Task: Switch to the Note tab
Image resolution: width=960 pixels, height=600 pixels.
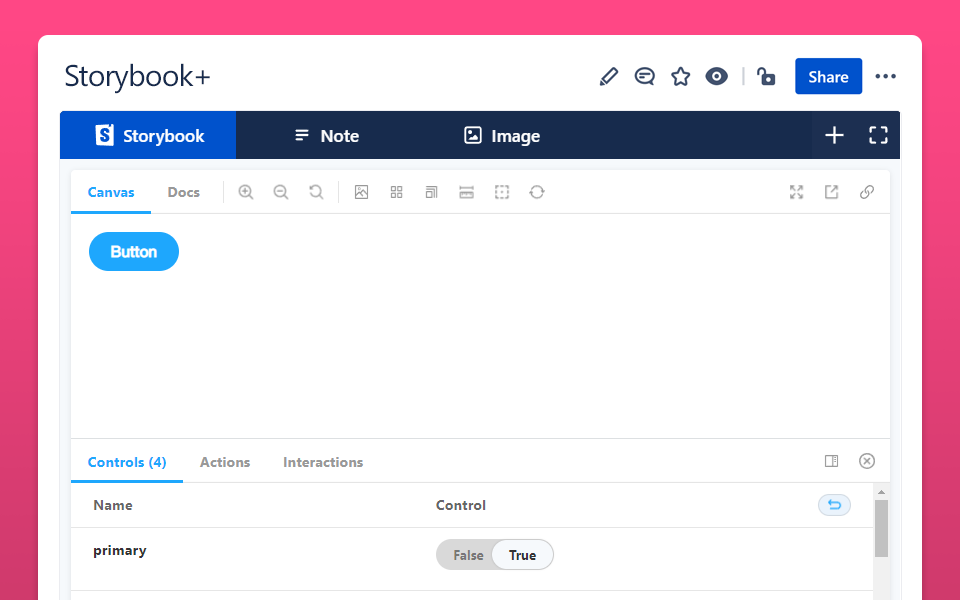Action: [327, 135]
